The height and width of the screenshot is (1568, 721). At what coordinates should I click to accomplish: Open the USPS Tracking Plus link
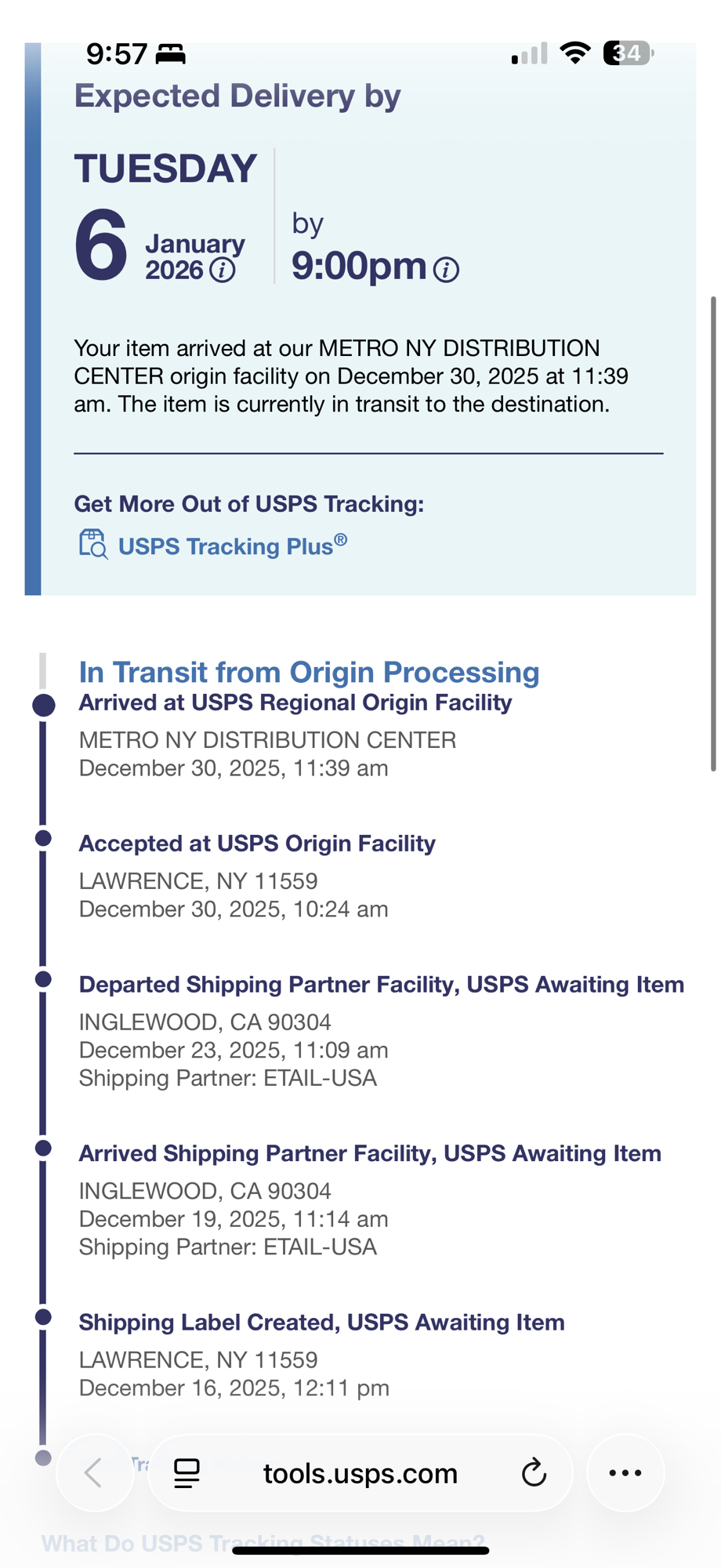(x=232, y=546)
